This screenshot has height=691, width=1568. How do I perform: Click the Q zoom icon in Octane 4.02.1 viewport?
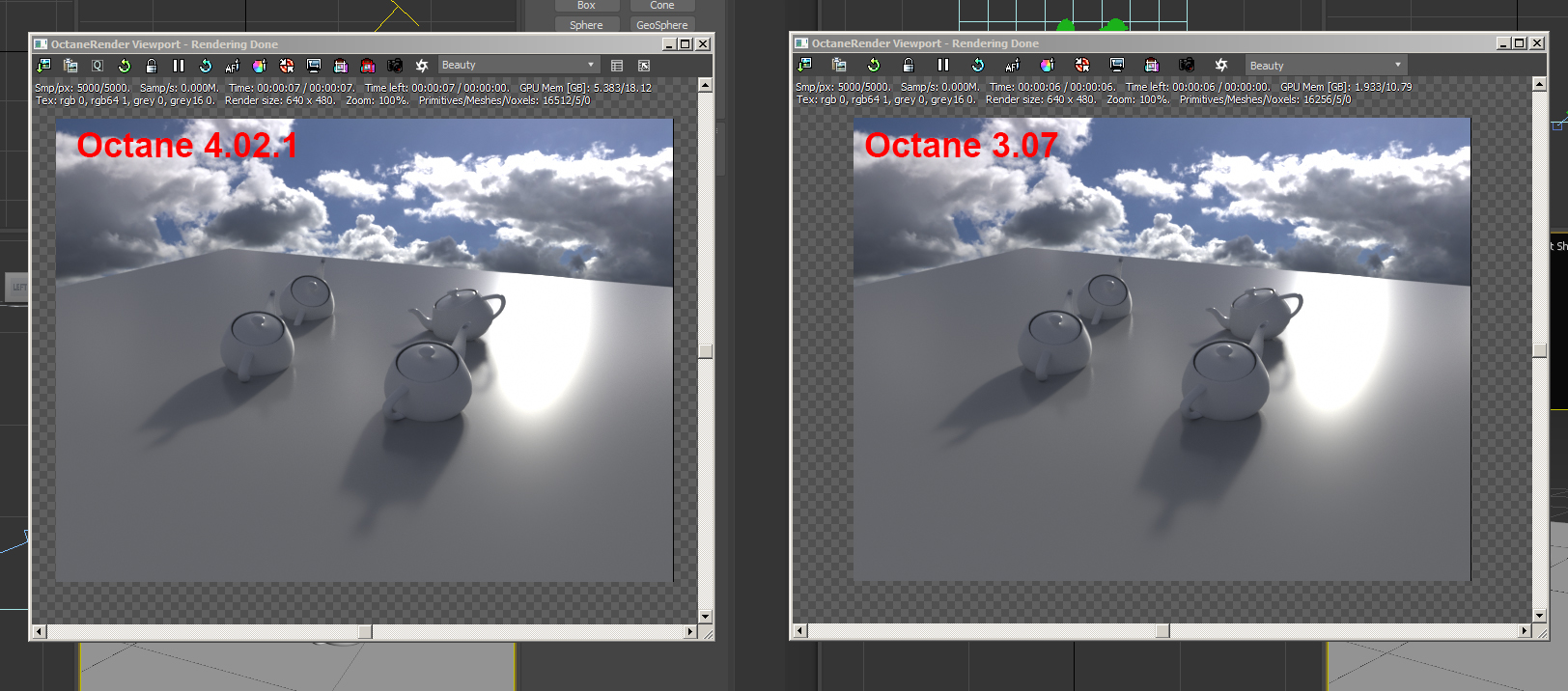pyautogui.click(x=98, y=66)
